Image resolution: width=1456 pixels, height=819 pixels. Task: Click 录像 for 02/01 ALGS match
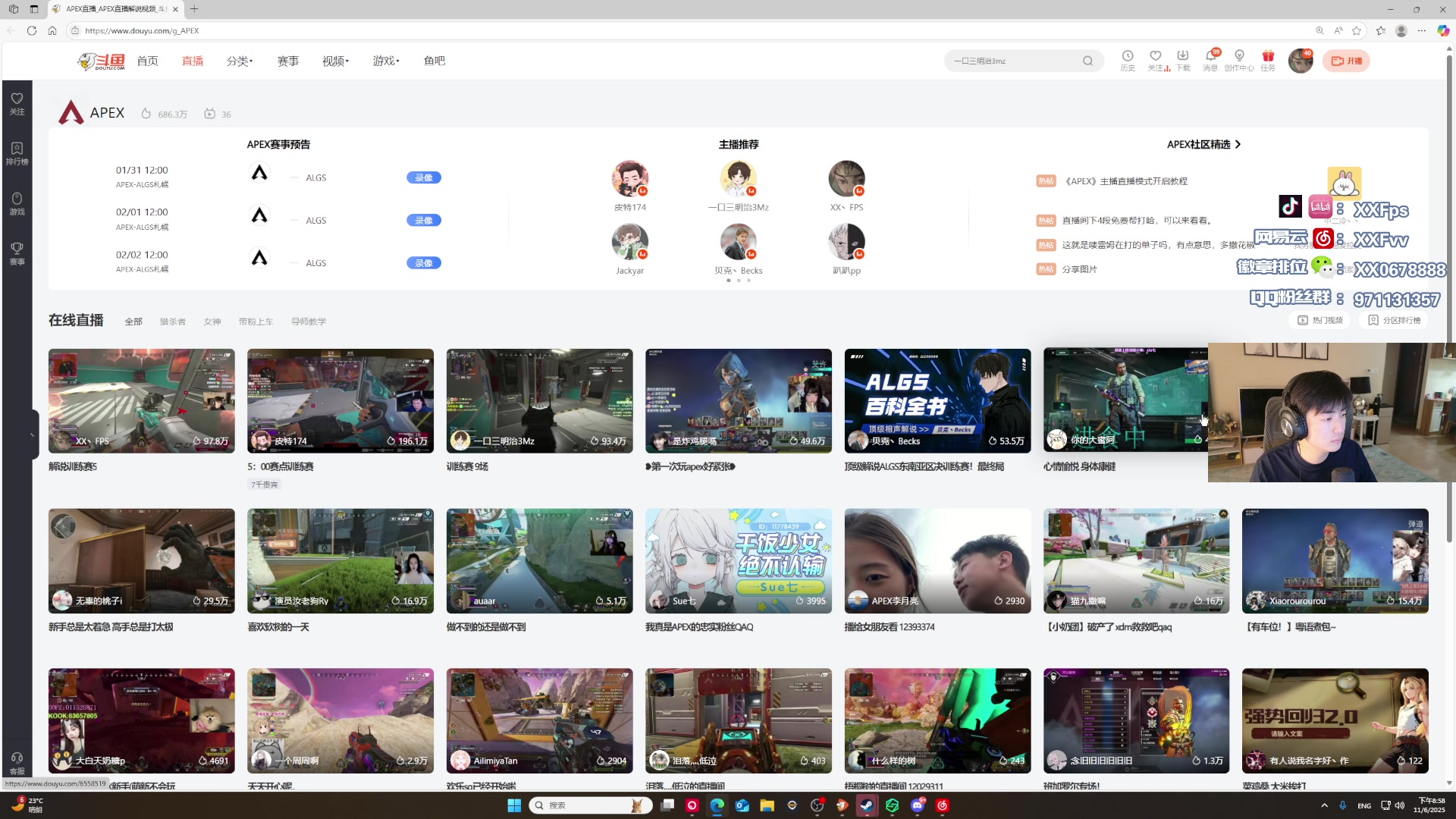coord(424,220)
